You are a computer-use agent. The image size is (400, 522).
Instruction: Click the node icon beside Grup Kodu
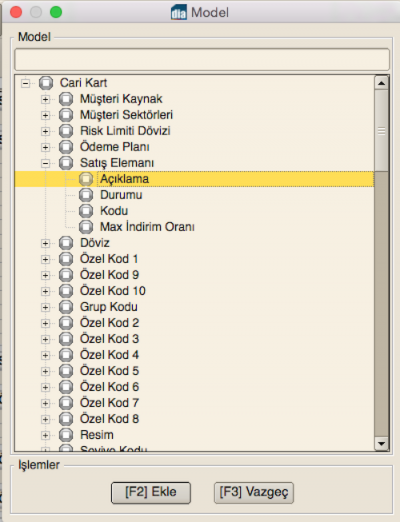pos(66,307)
